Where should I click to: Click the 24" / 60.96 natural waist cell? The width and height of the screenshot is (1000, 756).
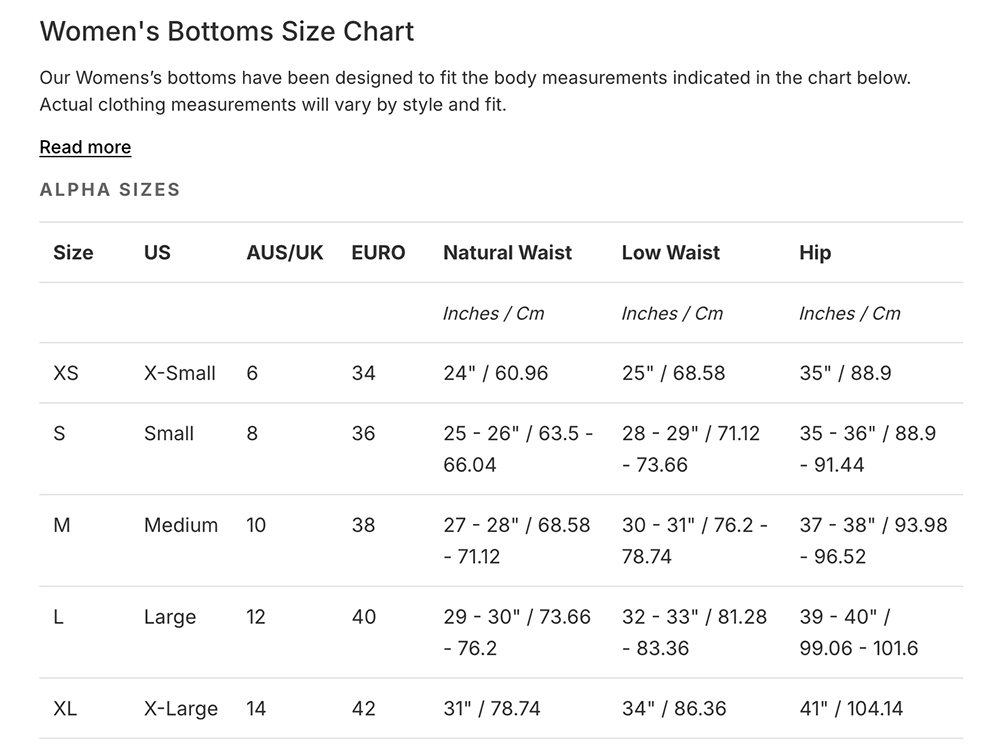pyautogui.click(x=496, y=373)
